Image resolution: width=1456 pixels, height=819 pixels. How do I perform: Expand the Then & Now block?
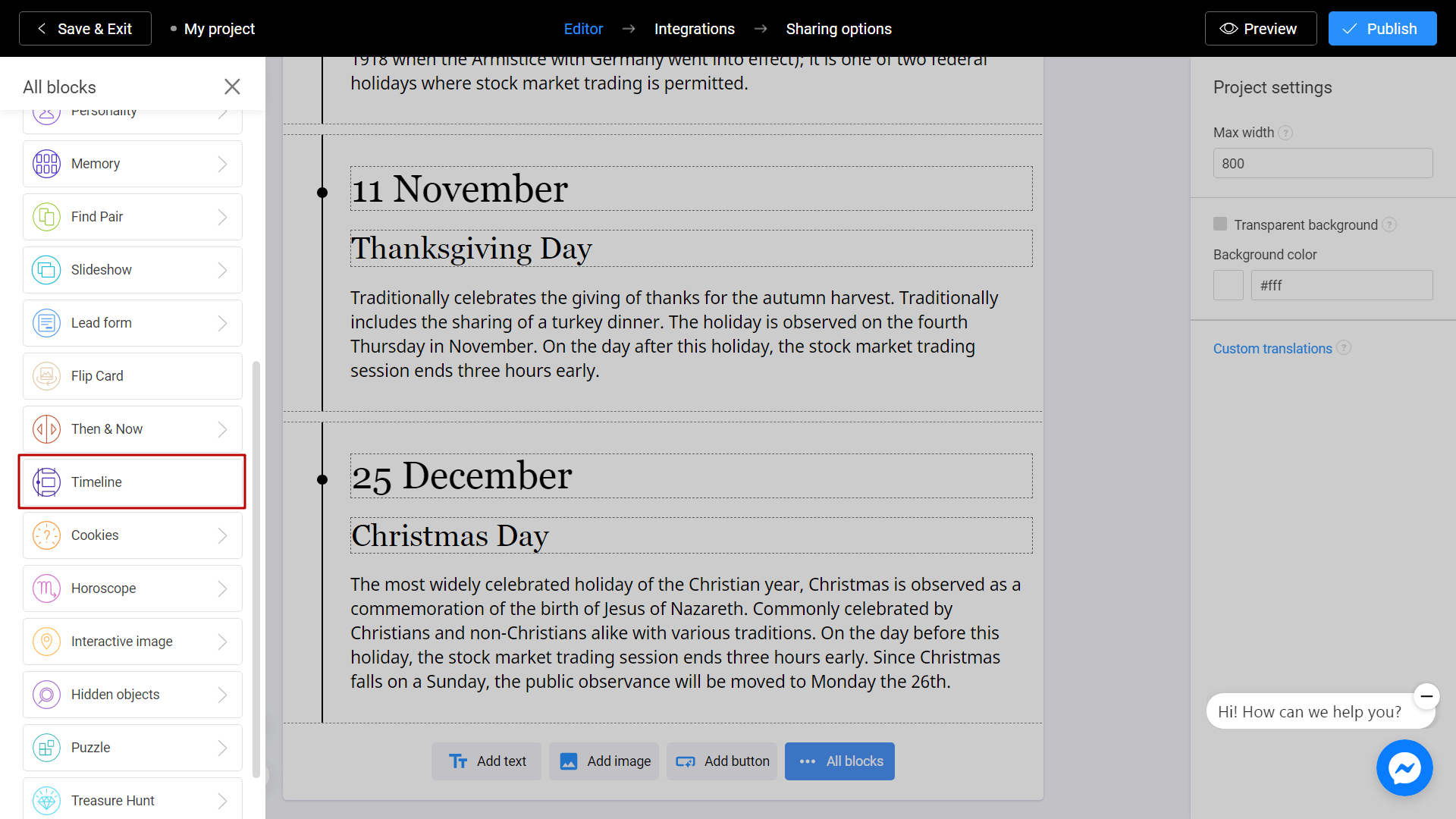tap(222, 428)
